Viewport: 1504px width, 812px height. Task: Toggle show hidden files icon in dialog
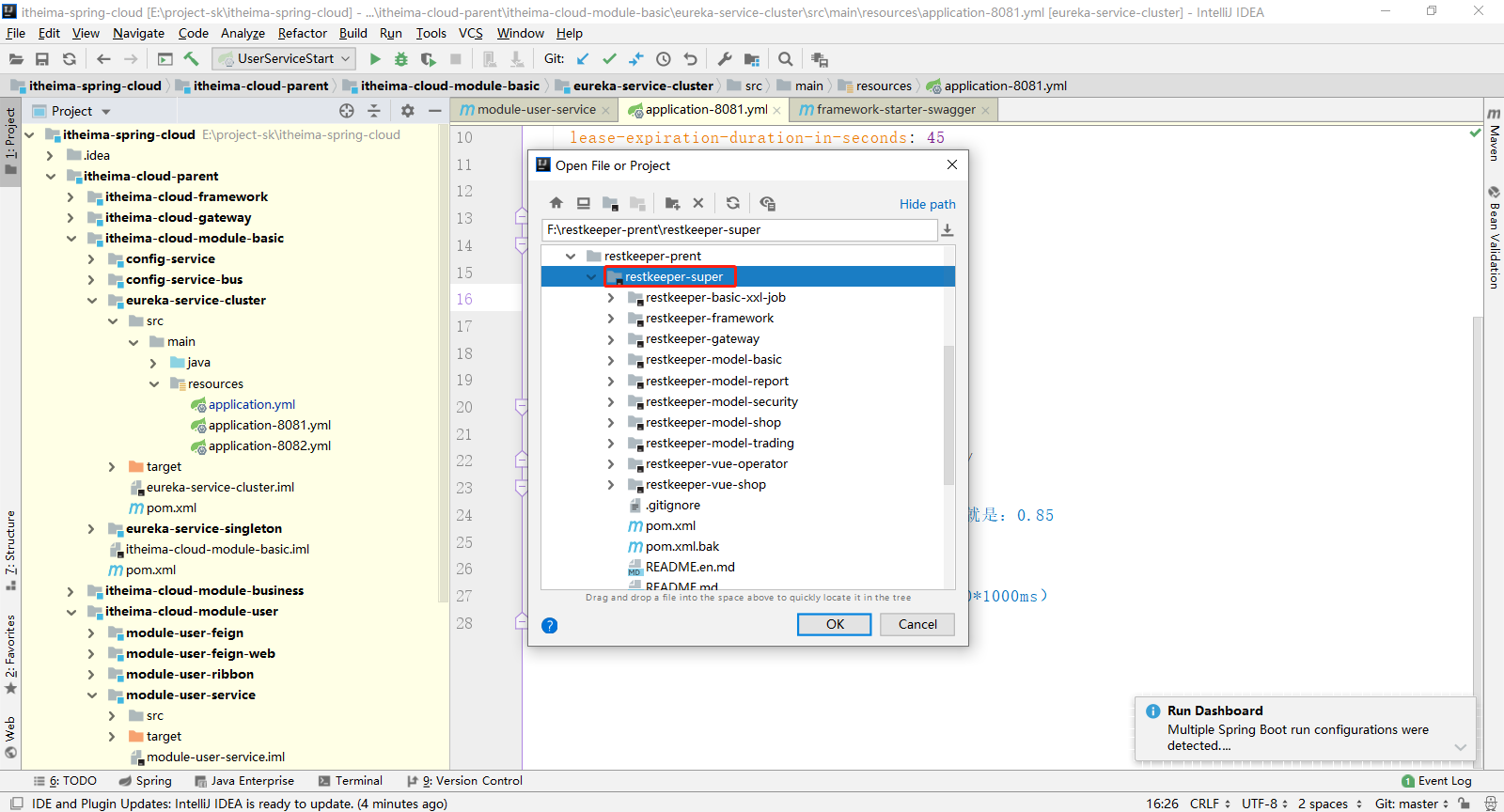tap(767, 203)
